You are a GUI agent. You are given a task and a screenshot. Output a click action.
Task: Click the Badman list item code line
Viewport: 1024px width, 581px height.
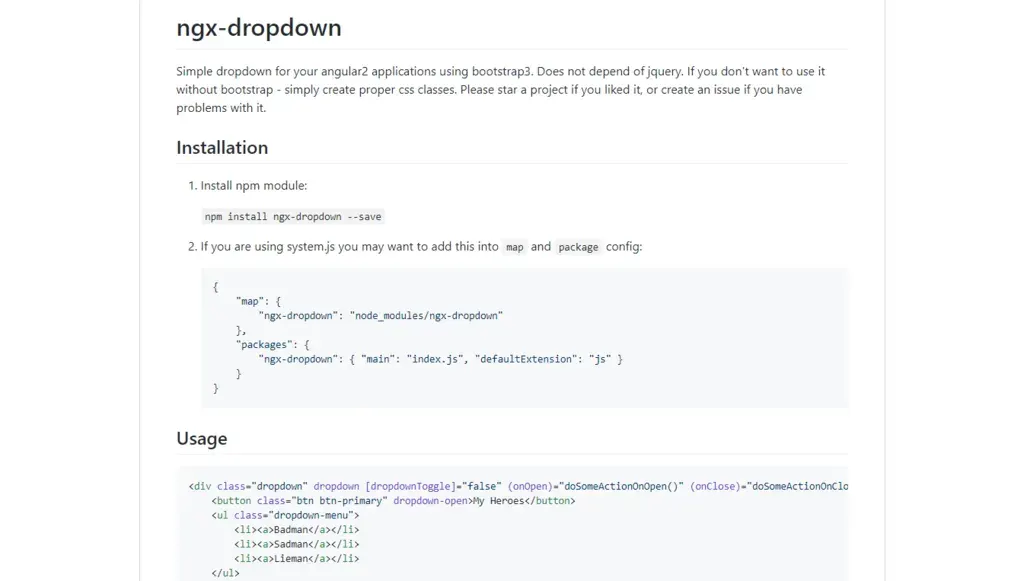(296, 529)
